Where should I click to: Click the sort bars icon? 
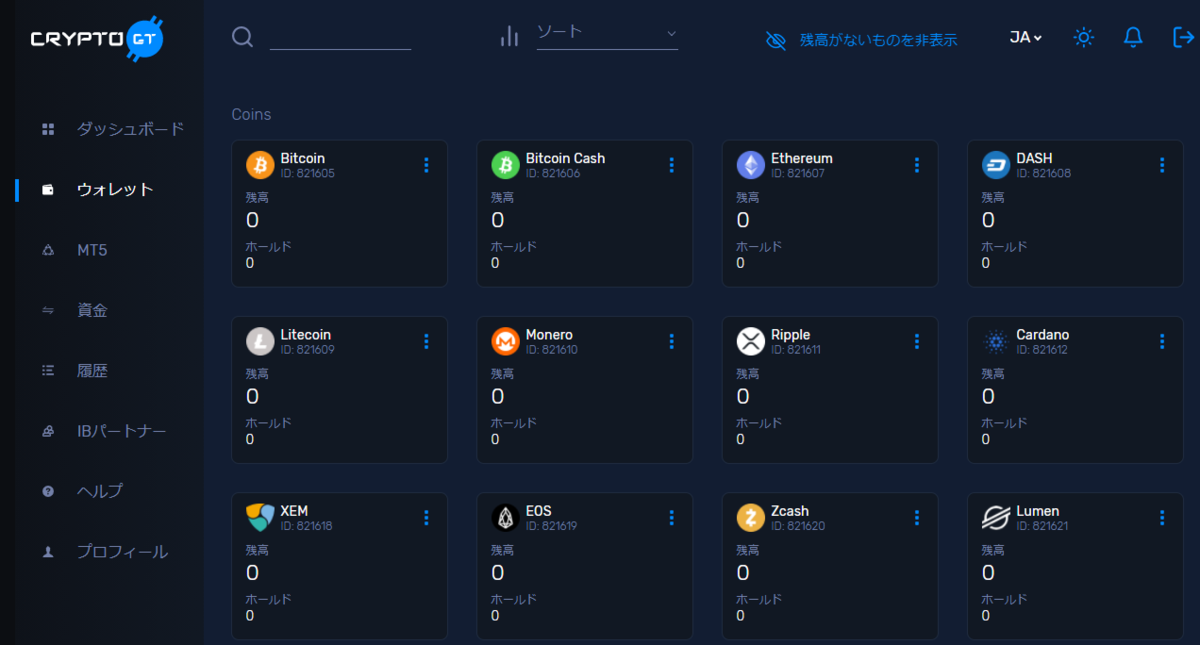click(510, 37)
